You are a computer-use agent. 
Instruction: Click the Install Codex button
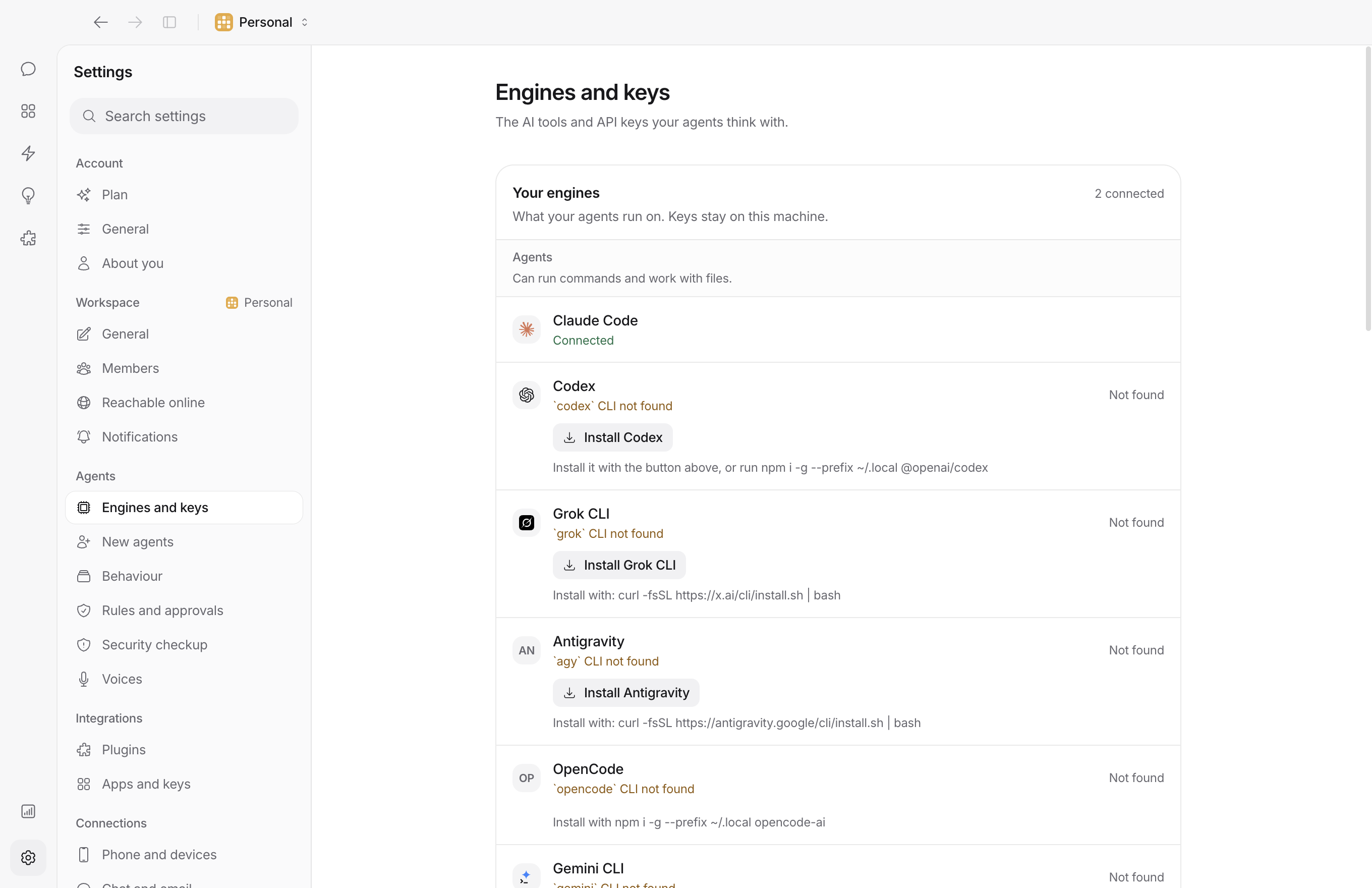coord(612,437)
